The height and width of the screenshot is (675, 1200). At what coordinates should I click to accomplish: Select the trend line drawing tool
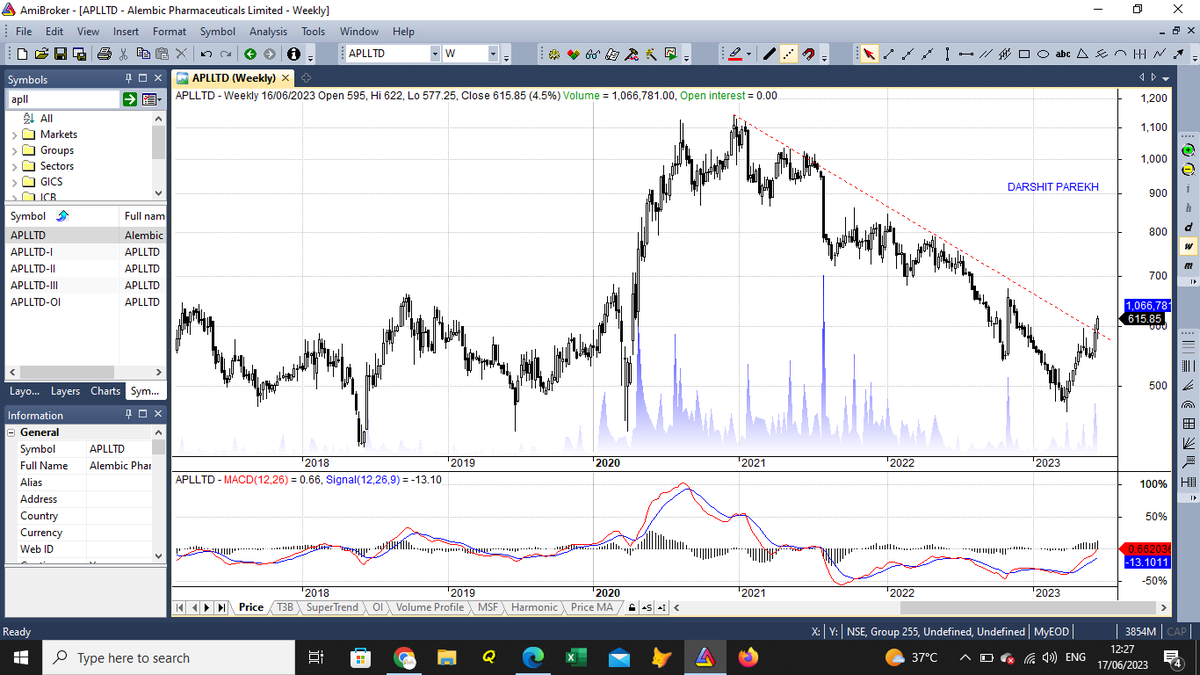pyautogui.click(x=888, y=54)
